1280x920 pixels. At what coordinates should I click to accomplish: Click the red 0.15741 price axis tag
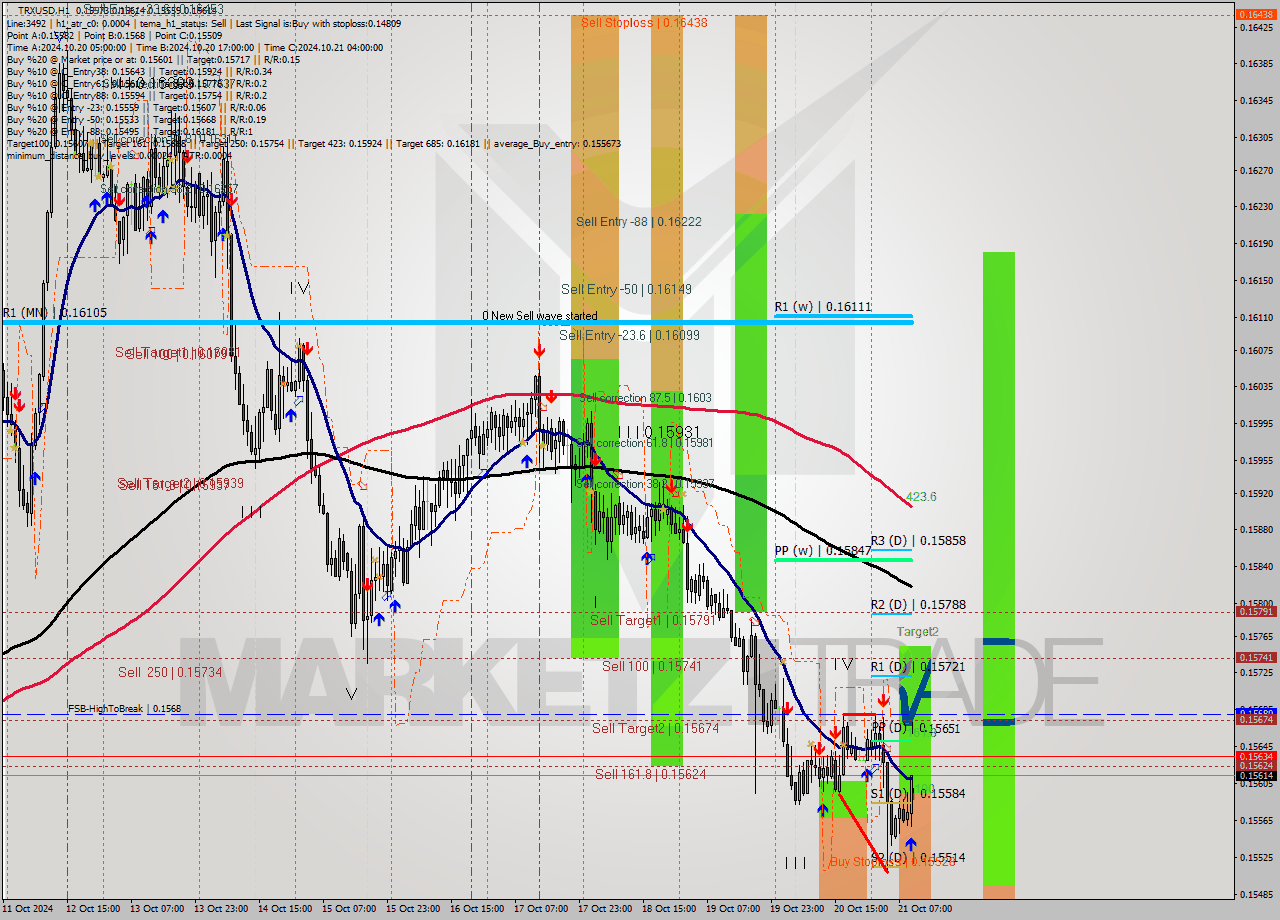pyautogui.click(x=1255, y=657)
